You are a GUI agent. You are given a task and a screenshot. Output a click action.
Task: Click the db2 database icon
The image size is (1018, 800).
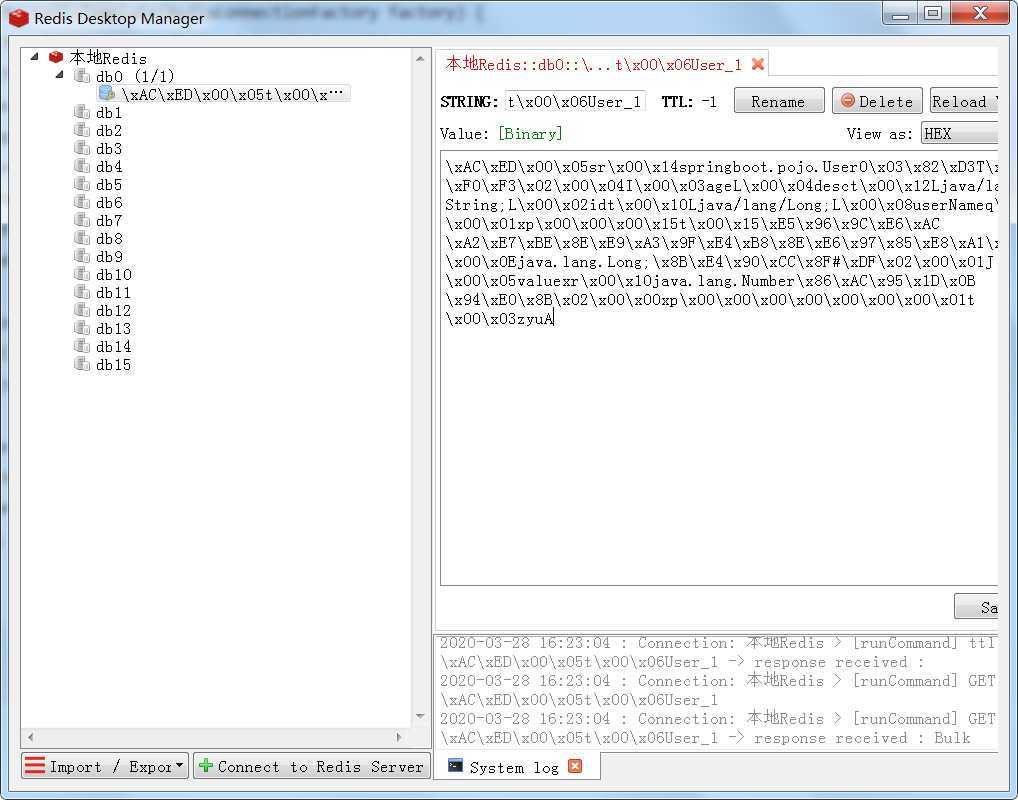pos(82,130)
